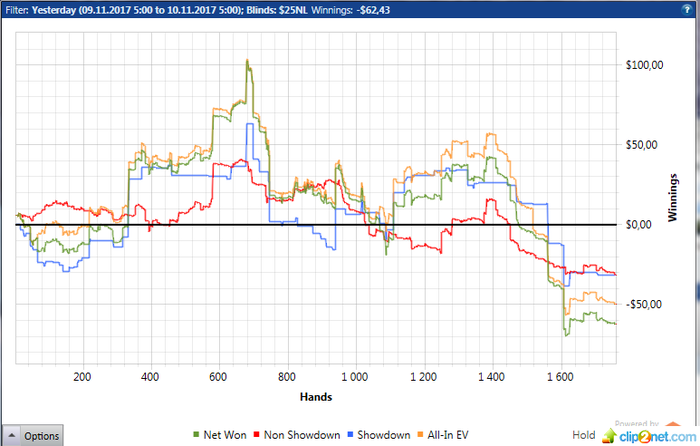
Task: Click the Winnings vertical axis title
Action: (x=672, y=198)
